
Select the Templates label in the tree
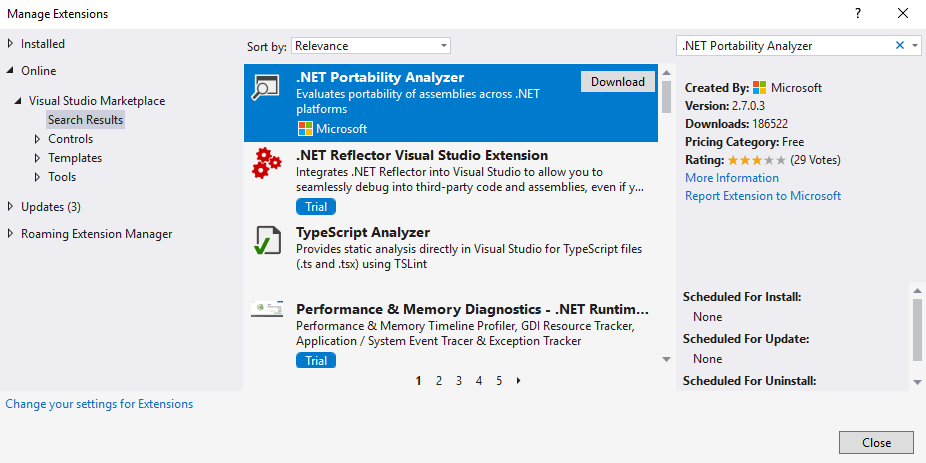(75, 158)
